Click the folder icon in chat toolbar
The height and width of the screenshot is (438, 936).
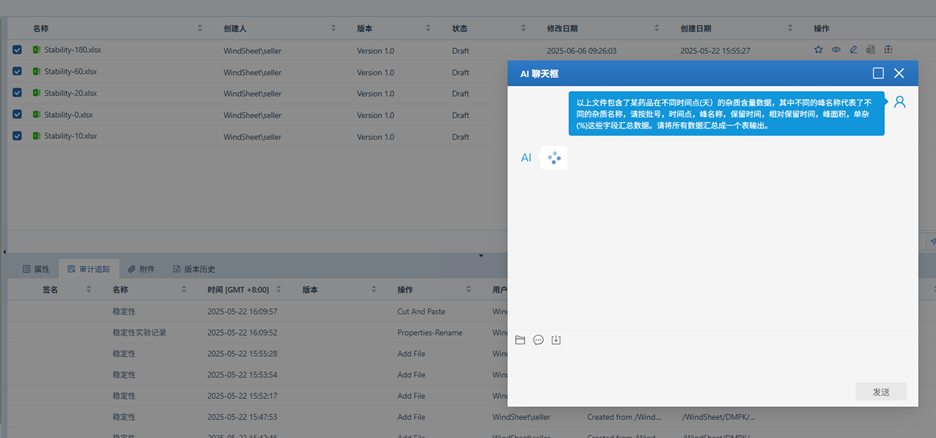tap(520, 340)
